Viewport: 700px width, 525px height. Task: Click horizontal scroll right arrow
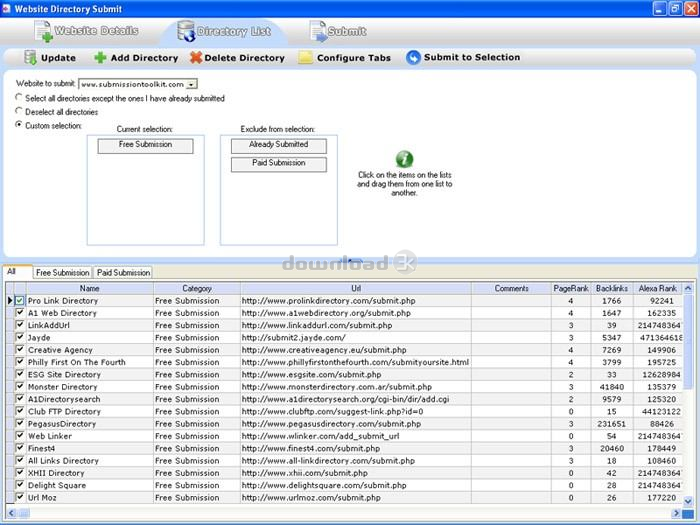676,513
